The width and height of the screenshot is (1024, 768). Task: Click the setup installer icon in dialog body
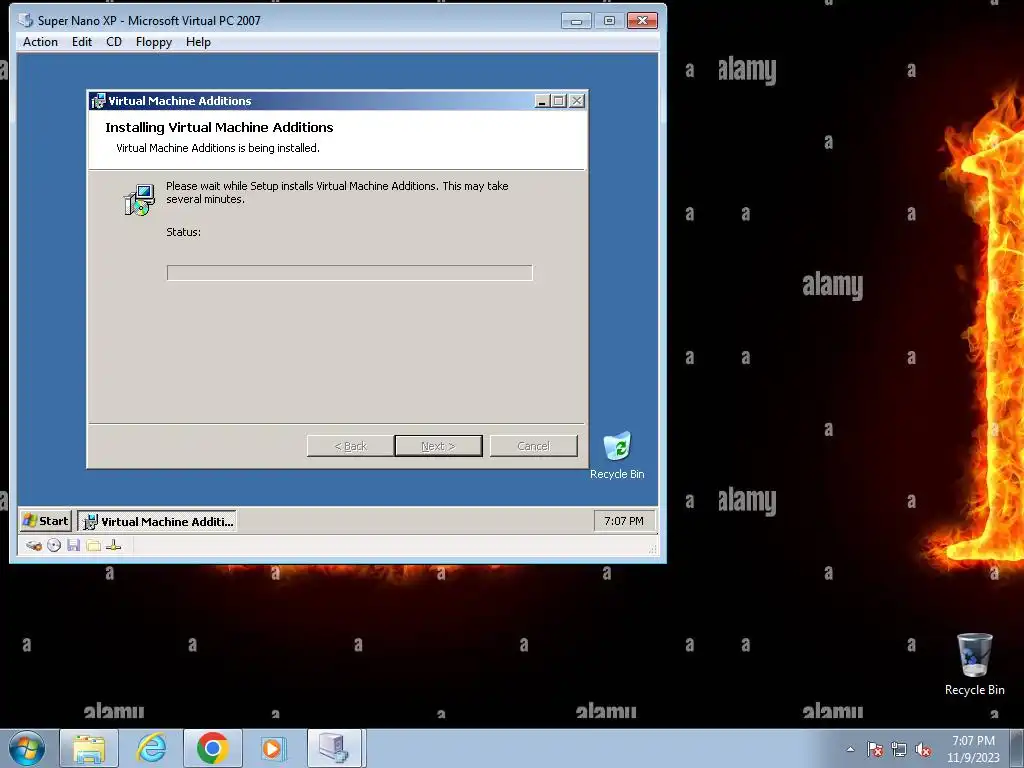[139, 199]
